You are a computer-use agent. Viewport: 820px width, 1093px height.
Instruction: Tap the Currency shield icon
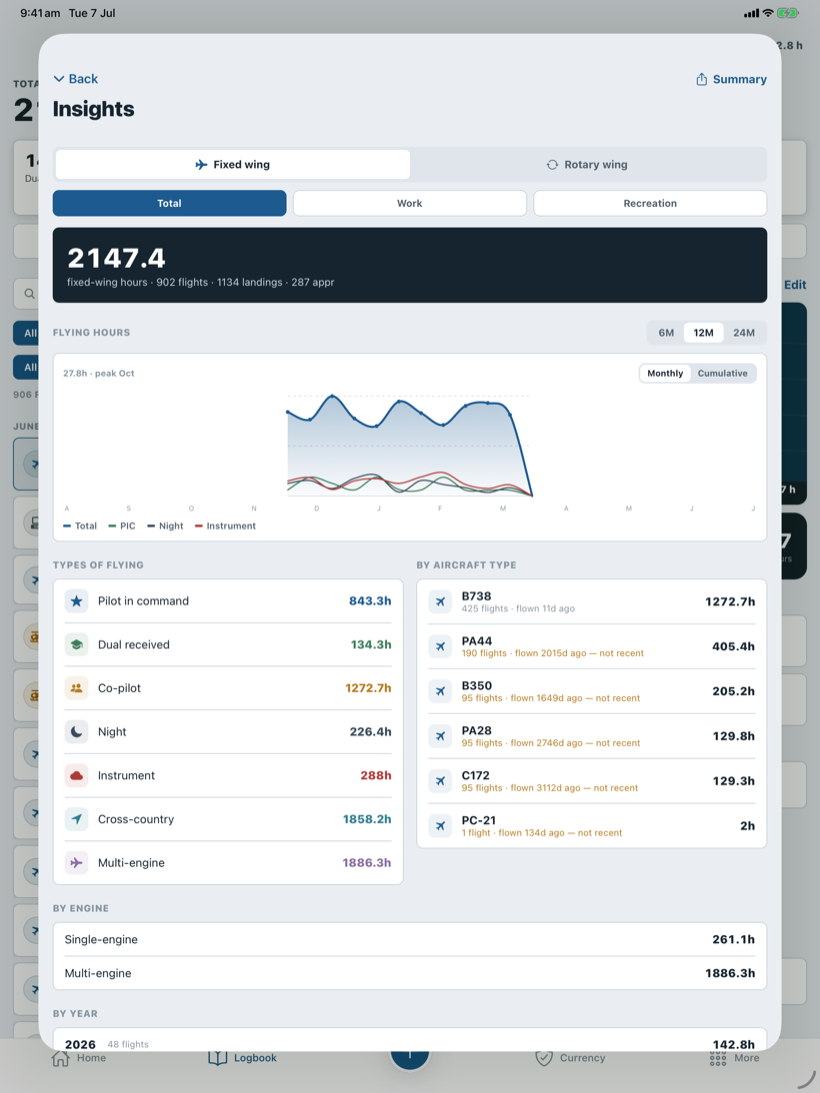[544, 1058]
